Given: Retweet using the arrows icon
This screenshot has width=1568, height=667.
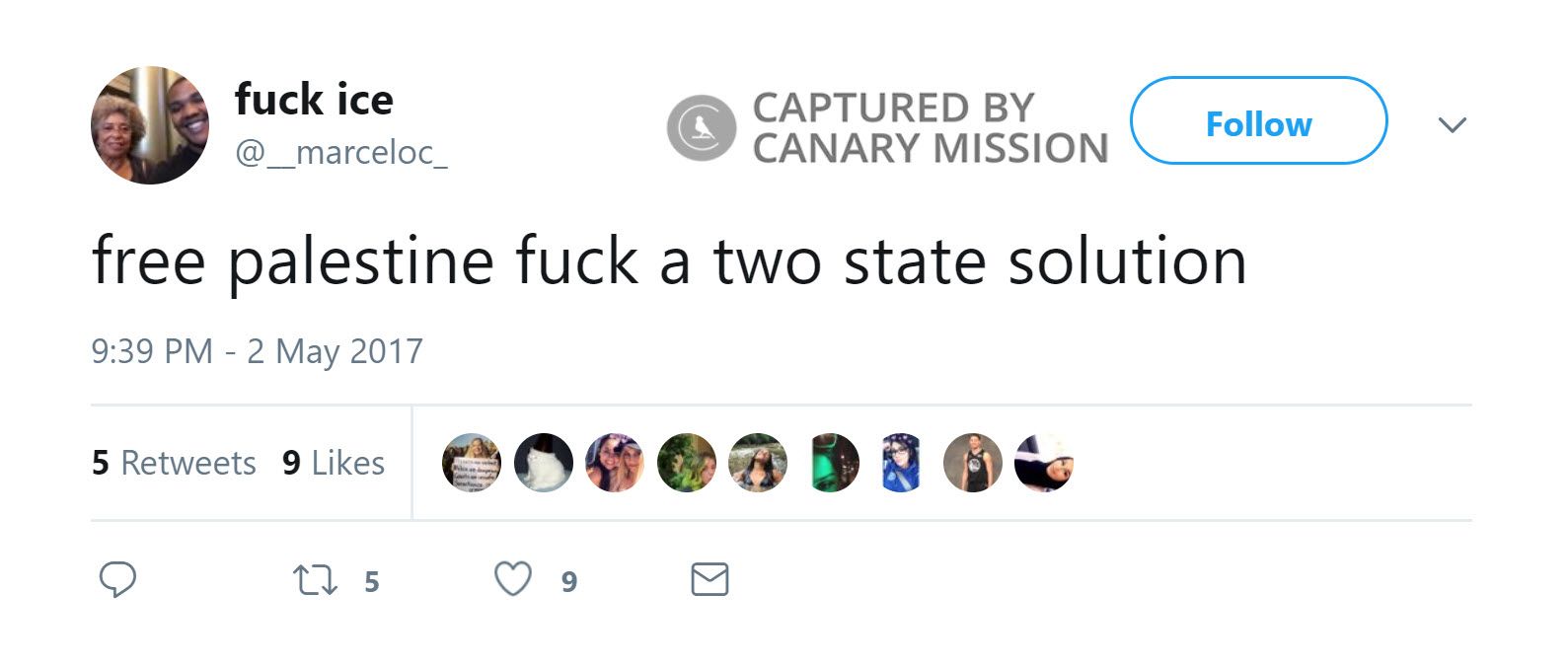Looking at the screenshot, I should click(316, 580).
